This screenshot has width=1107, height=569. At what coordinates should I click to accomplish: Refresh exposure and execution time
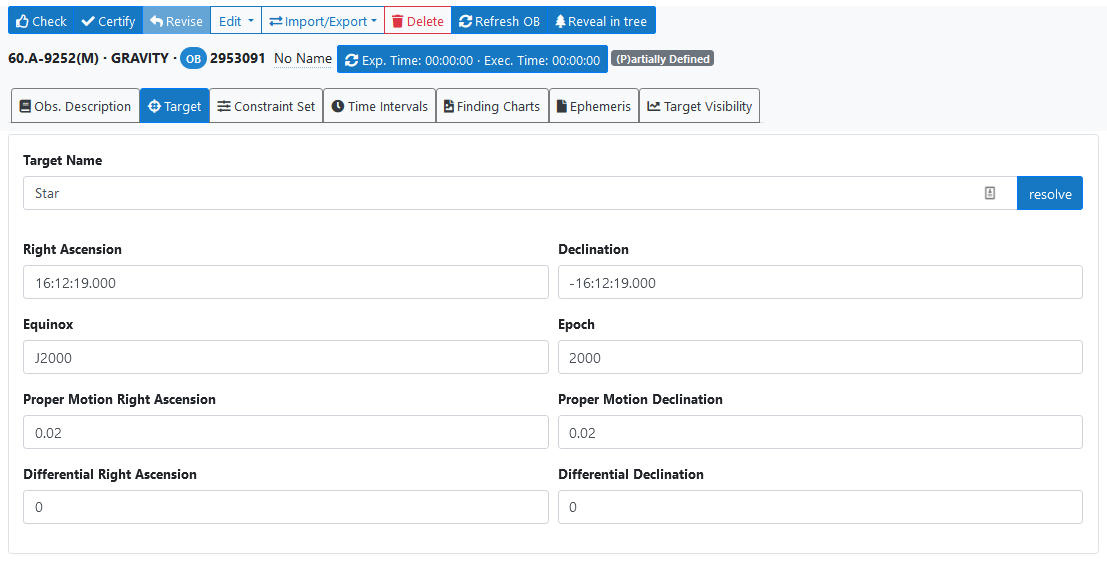(472, 60)
